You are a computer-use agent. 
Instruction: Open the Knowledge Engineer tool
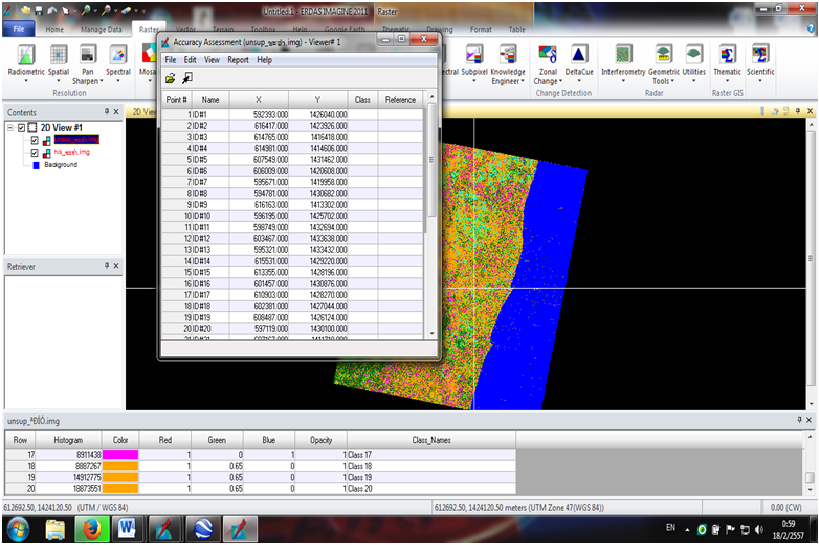click(x=508, y=54)
